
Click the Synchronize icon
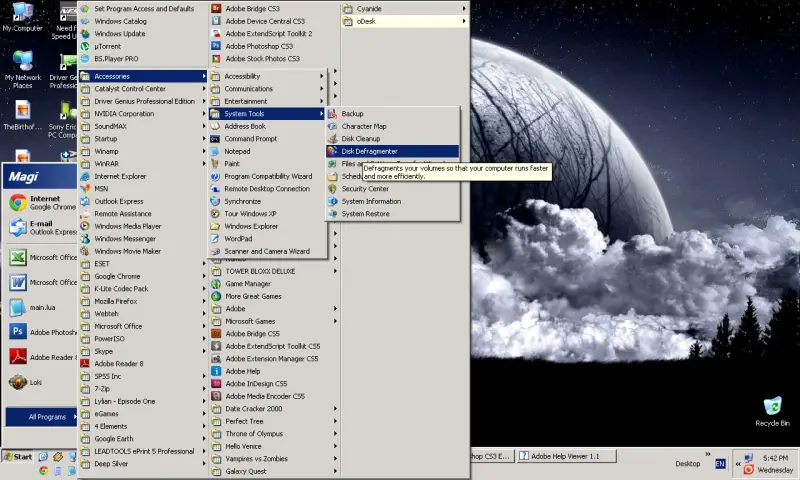pyautogui.click(x=215, y=201)
